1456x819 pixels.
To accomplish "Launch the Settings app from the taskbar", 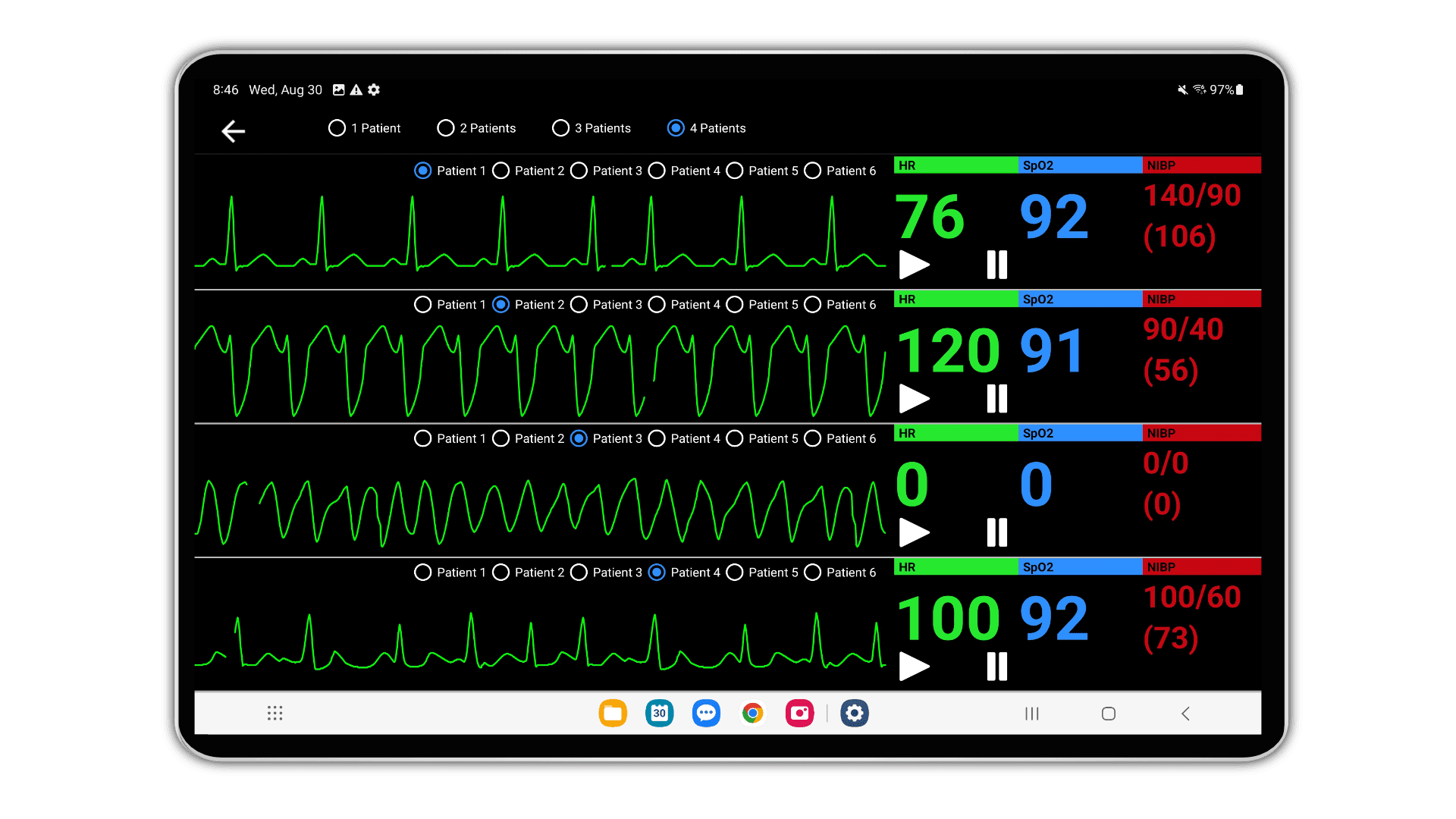I will (855, 713).
